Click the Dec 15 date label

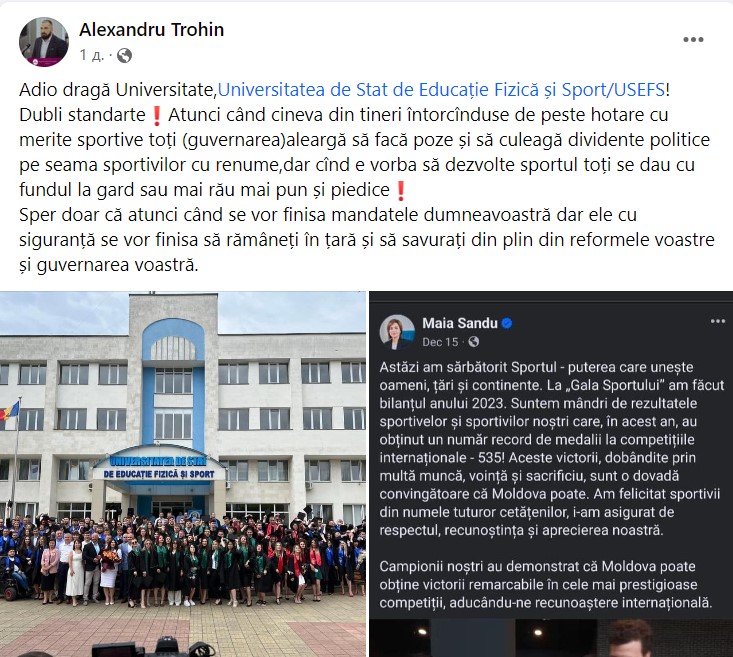click(x=440, y=342)
